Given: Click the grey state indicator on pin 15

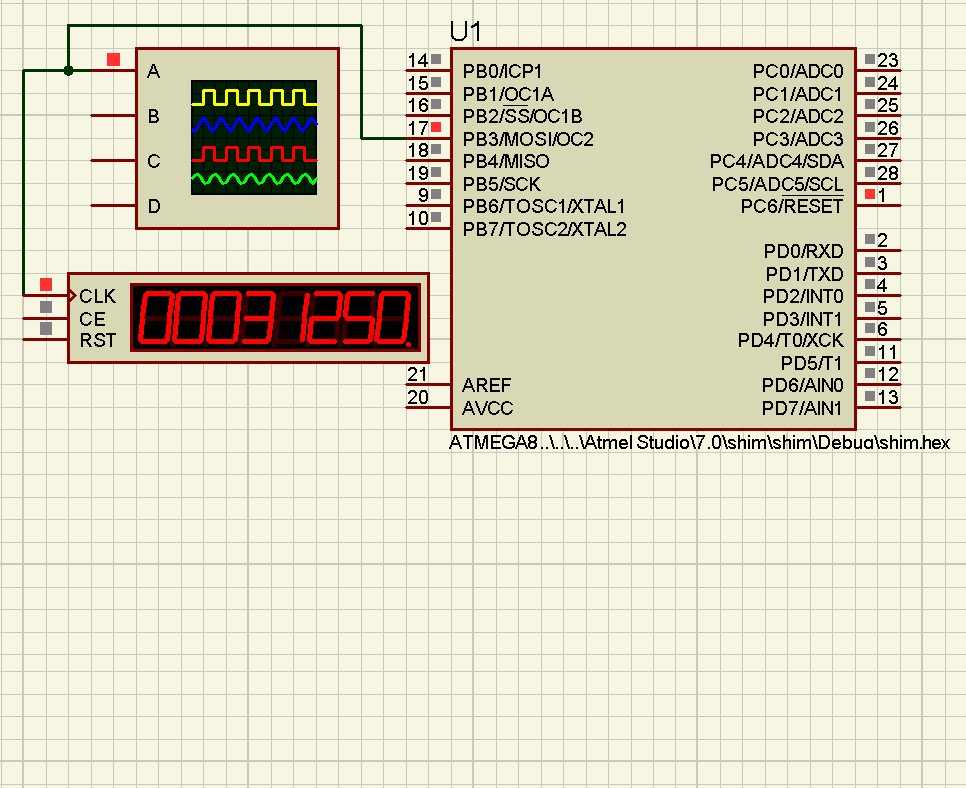Looking at the screenshot, I should coord(436,82).
